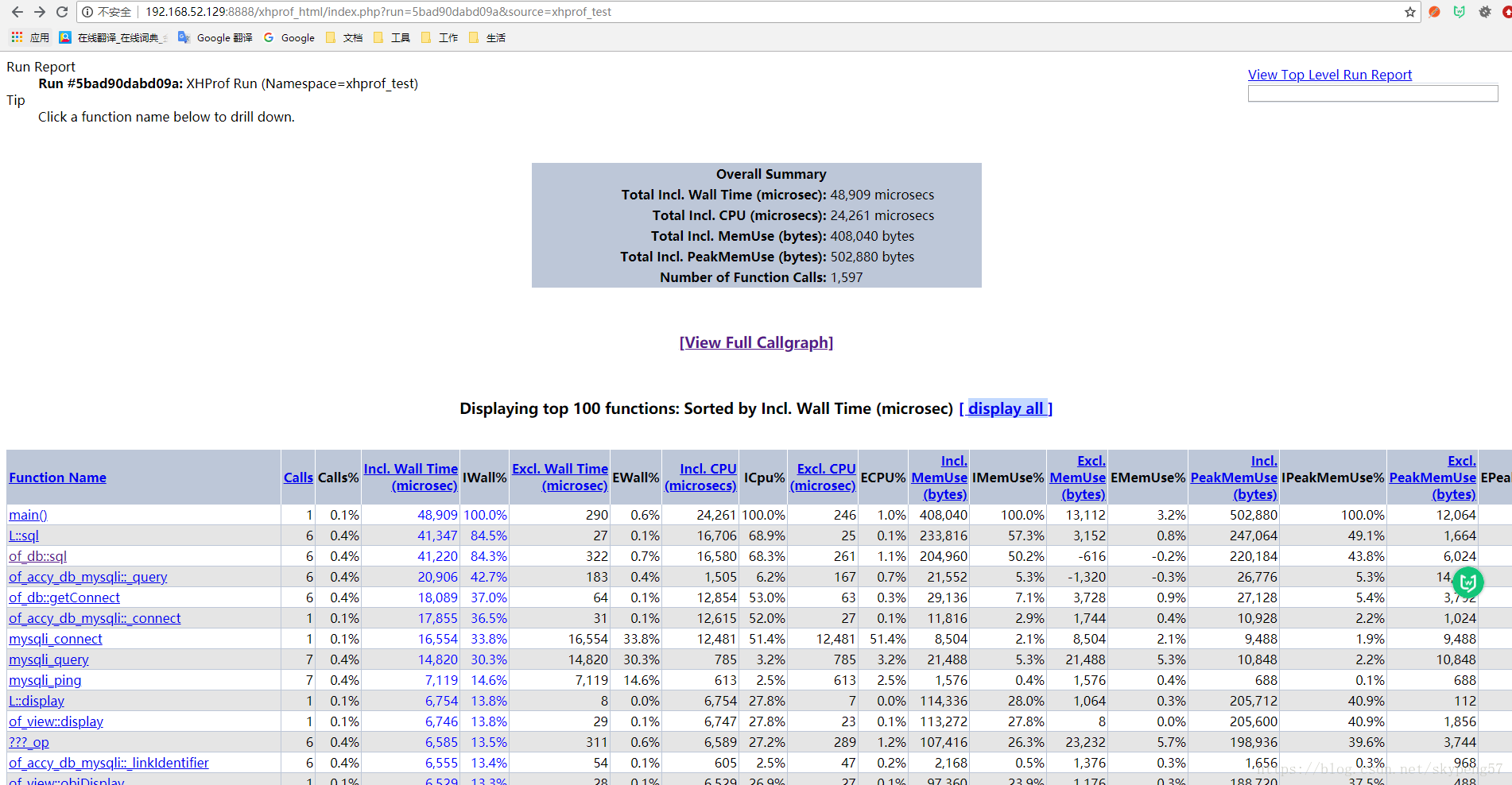Sort by Incl. CPU header

[x=701, y=478]
